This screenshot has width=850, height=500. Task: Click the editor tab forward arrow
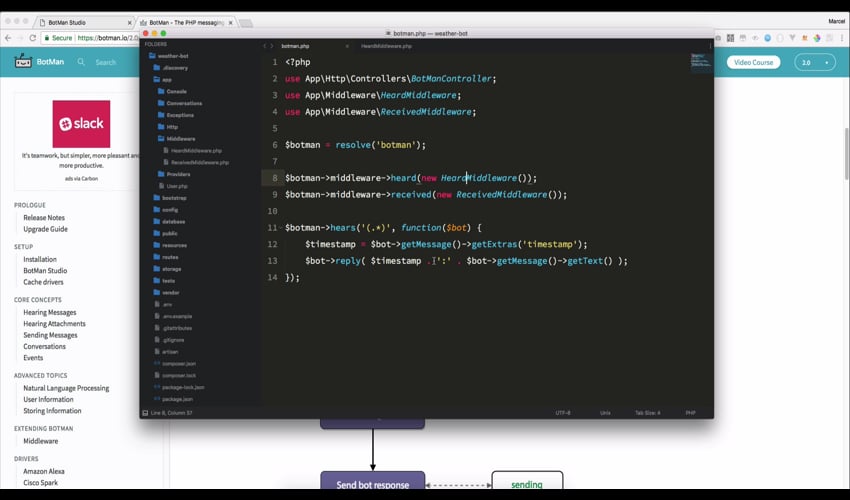tap(272, 46)
